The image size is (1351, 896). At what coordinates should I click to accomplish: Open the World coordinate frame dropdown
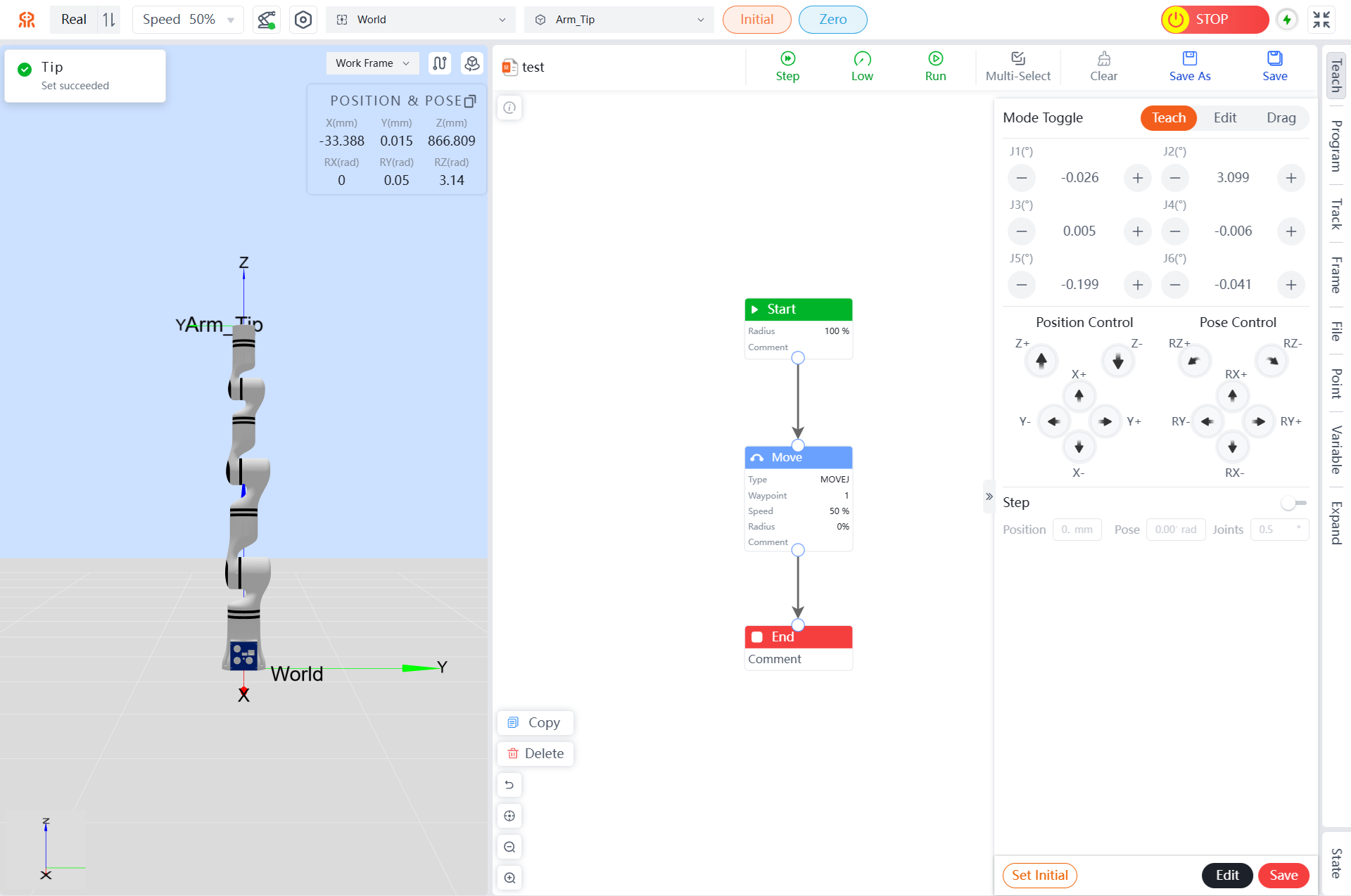point(420,20)
